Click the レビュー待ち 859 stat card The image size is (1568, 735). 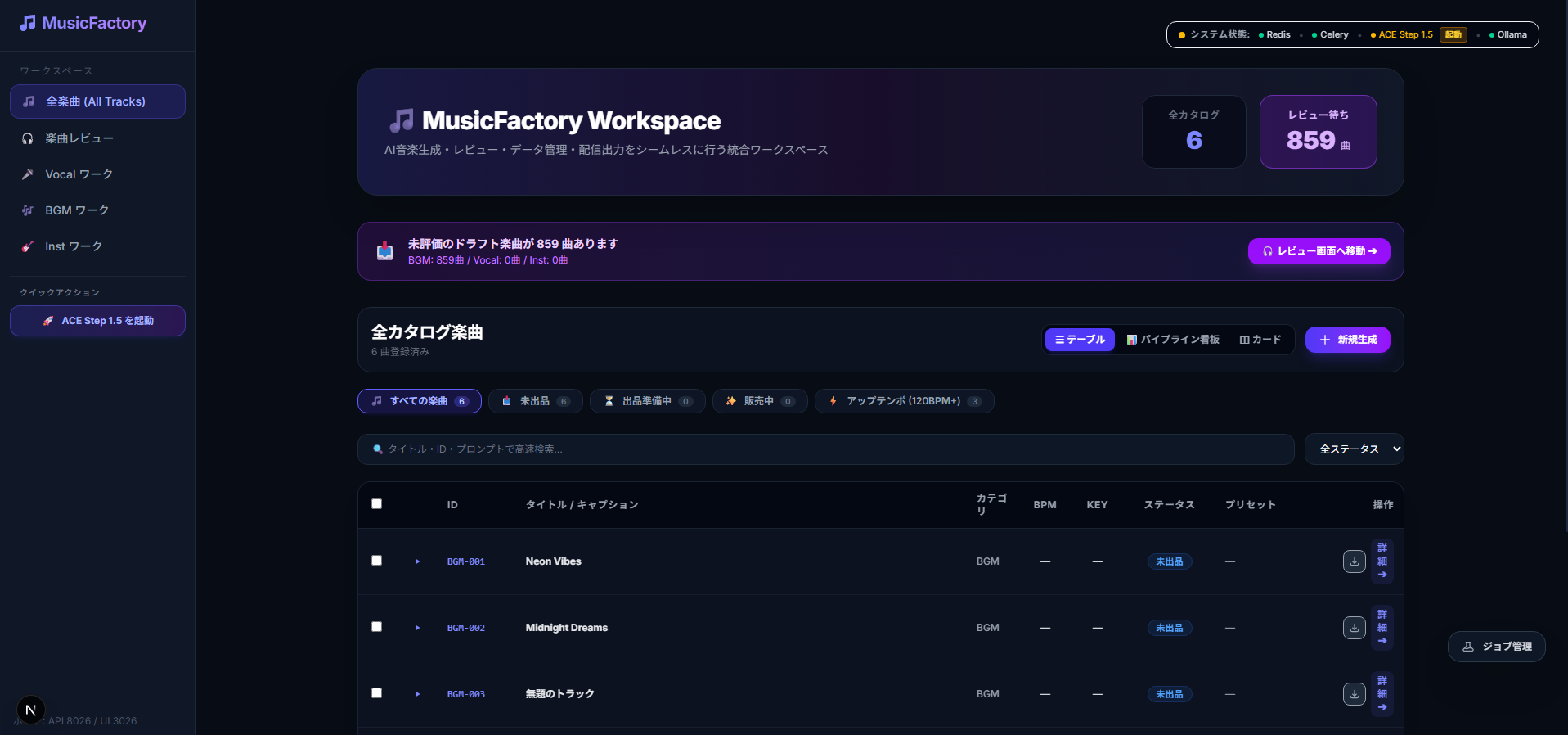(1319, 132)
